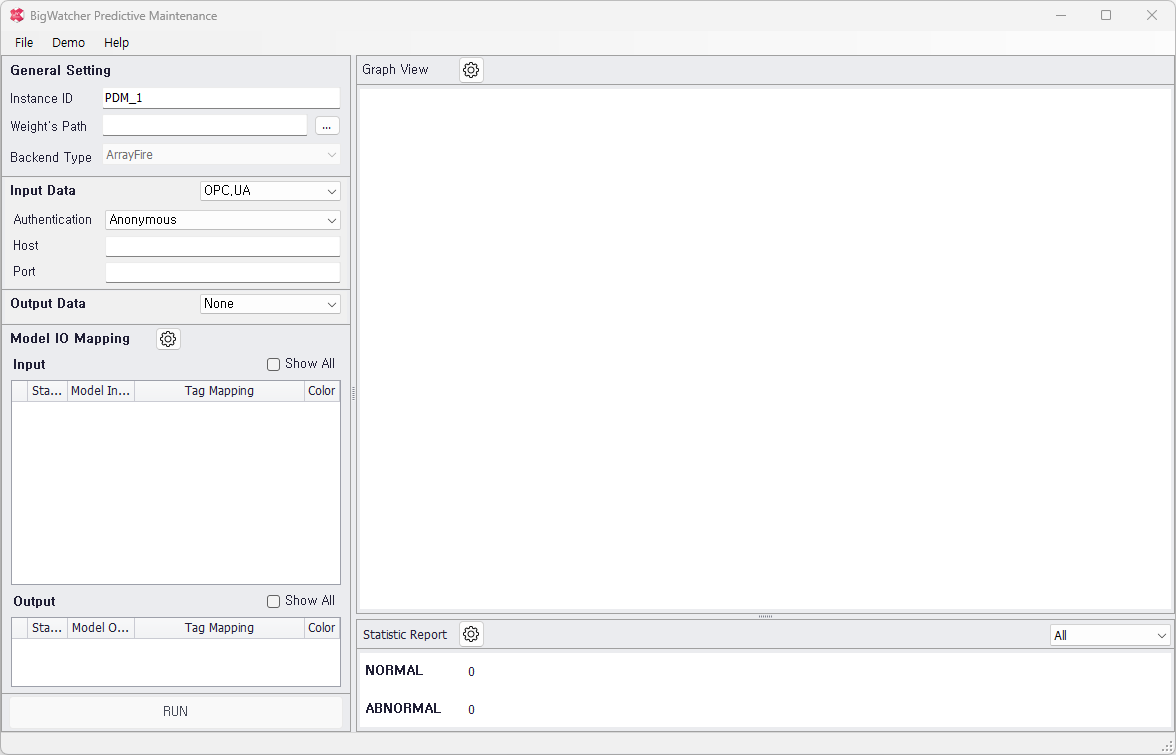Open Statistic Report All filter dropdown
This screenshot has height=755, width=1176.
(1110, 635)
